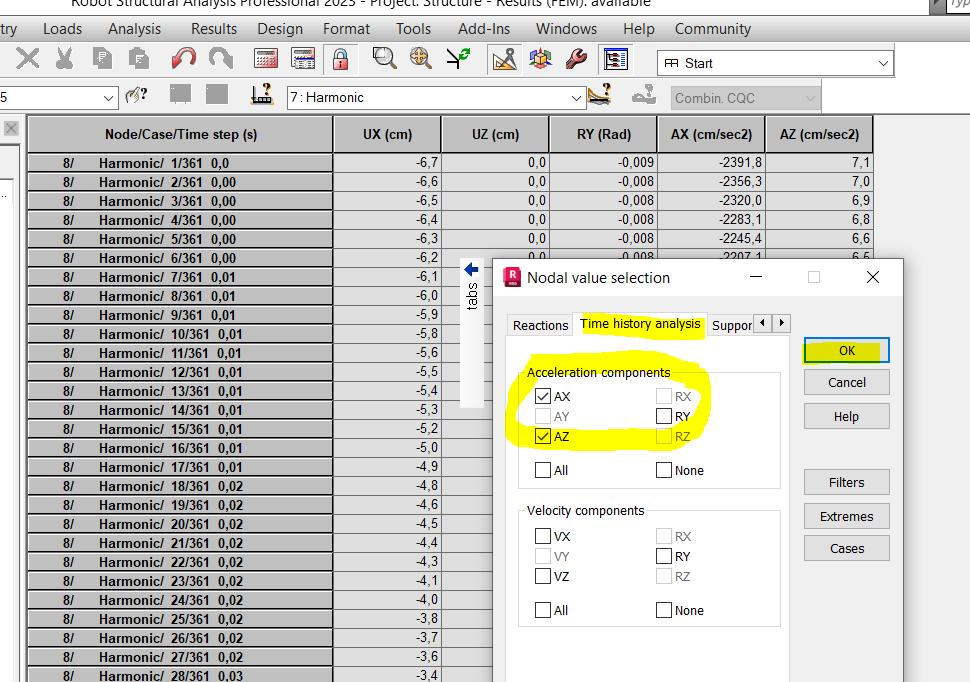Open the Results menu

point(213,29)
